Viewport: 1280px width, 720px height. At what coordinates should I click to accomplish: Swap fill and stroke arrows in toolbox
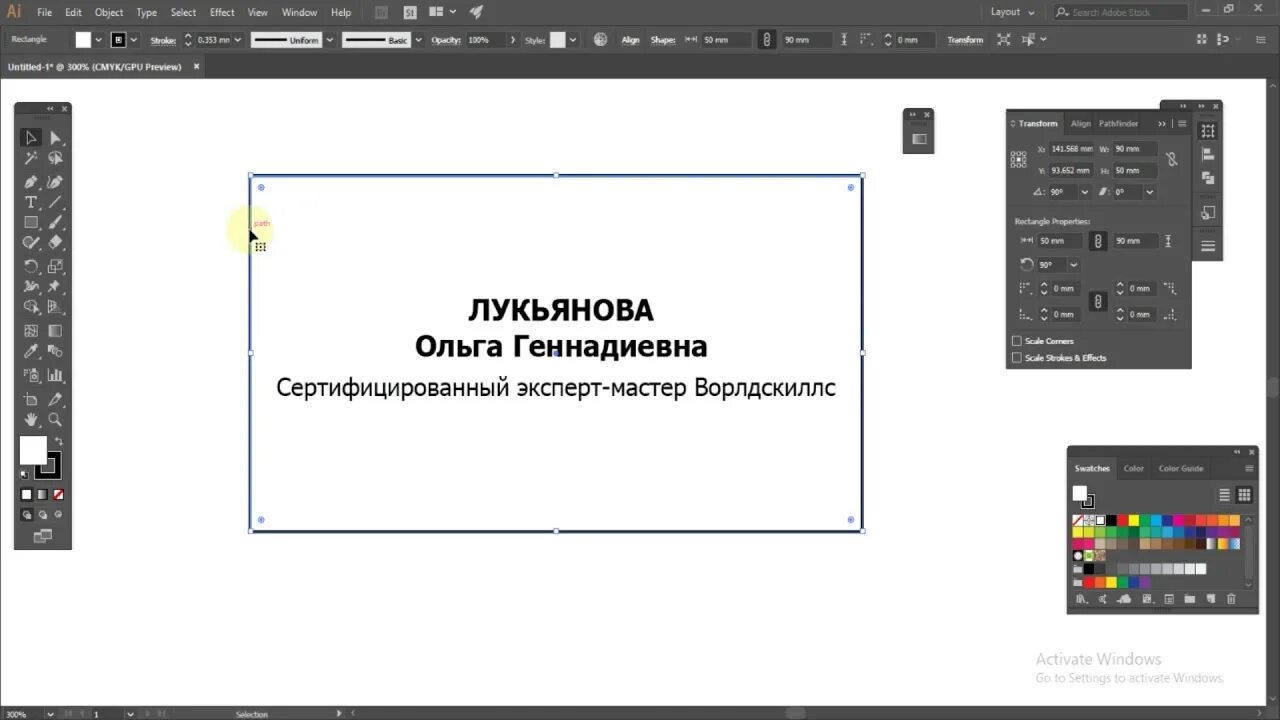click(58, 441)
